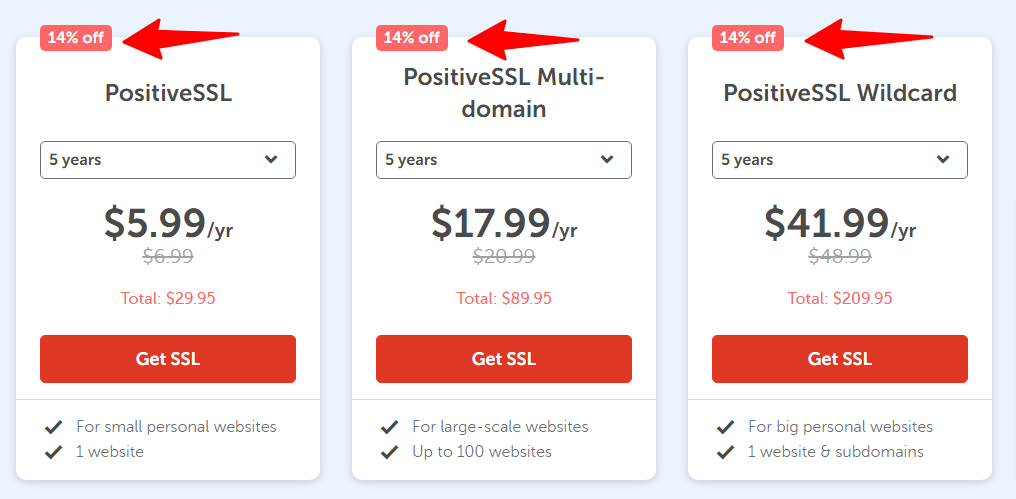Click the PositiveSSL Multi-domain heading
Image resolution: width=1016 pixels, height=499 pixels.
click(x=504, y=93)
